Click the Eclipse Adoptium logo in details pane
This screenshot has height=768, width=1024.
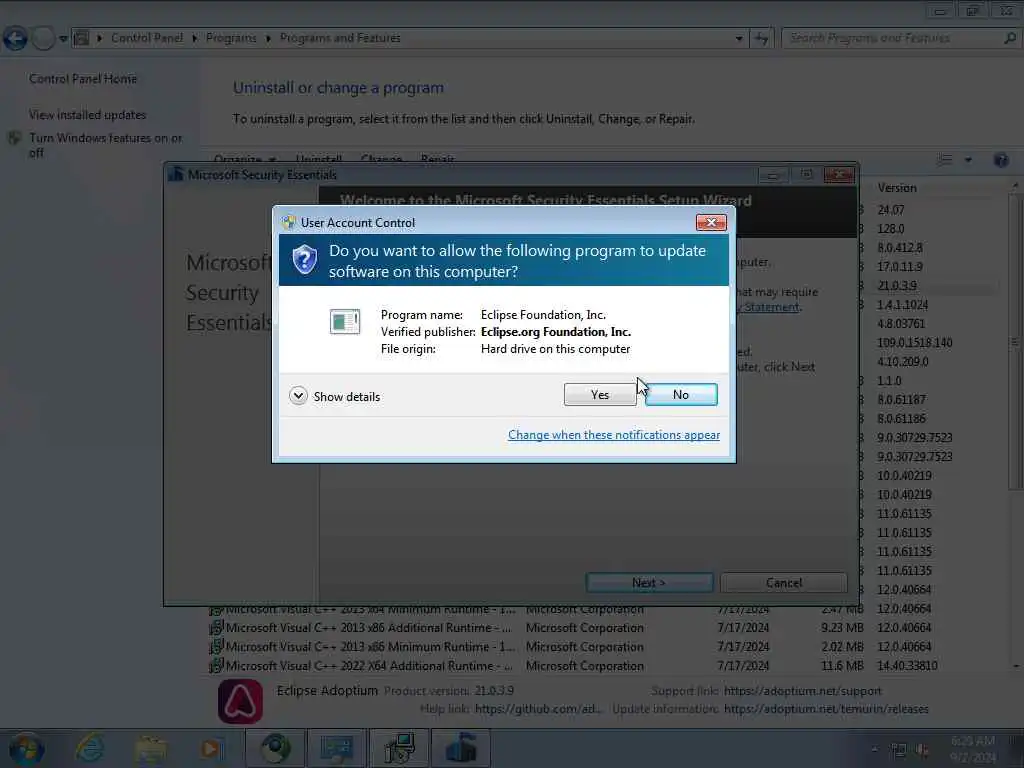240,701
